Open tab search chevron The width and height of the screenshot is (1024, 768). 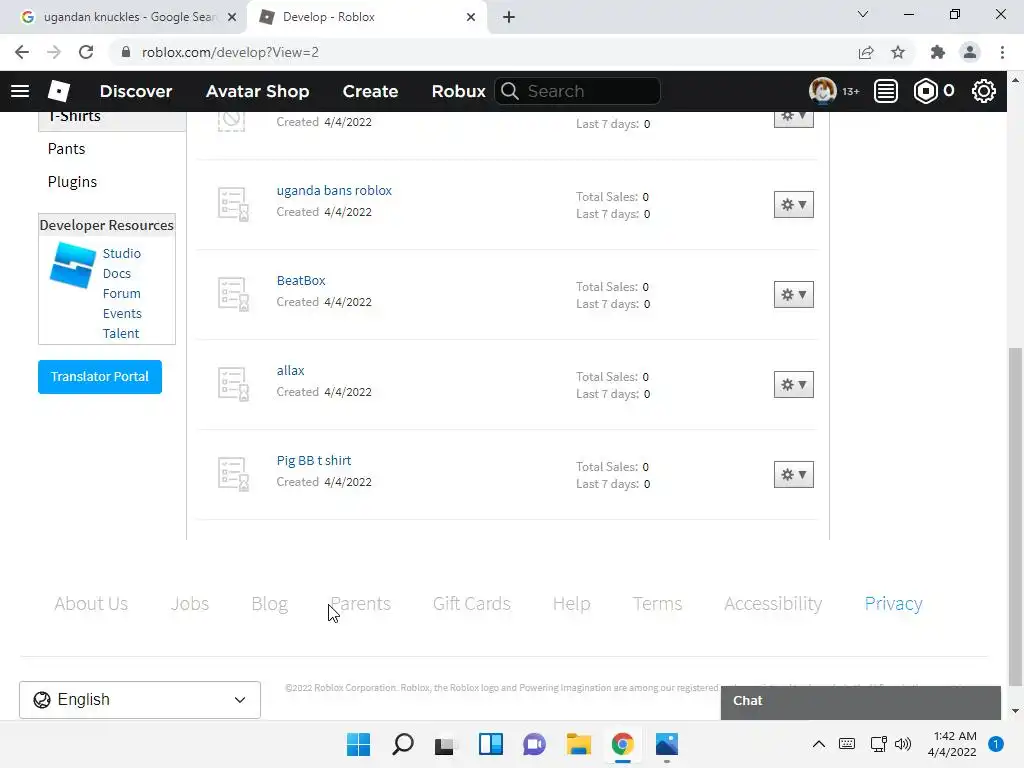pos(863,14)
